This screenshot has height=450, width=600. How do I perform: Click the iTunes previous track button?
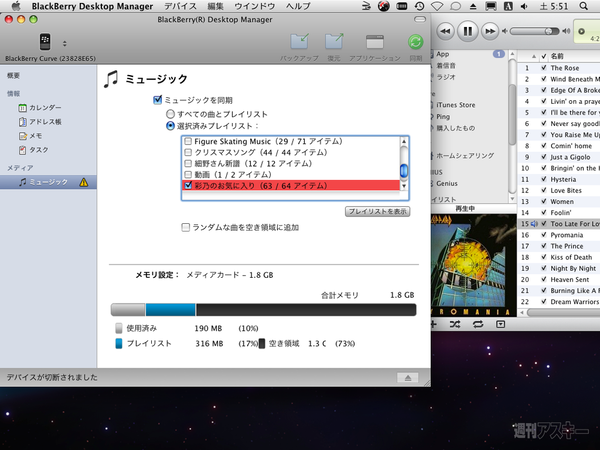click(445, 31)
